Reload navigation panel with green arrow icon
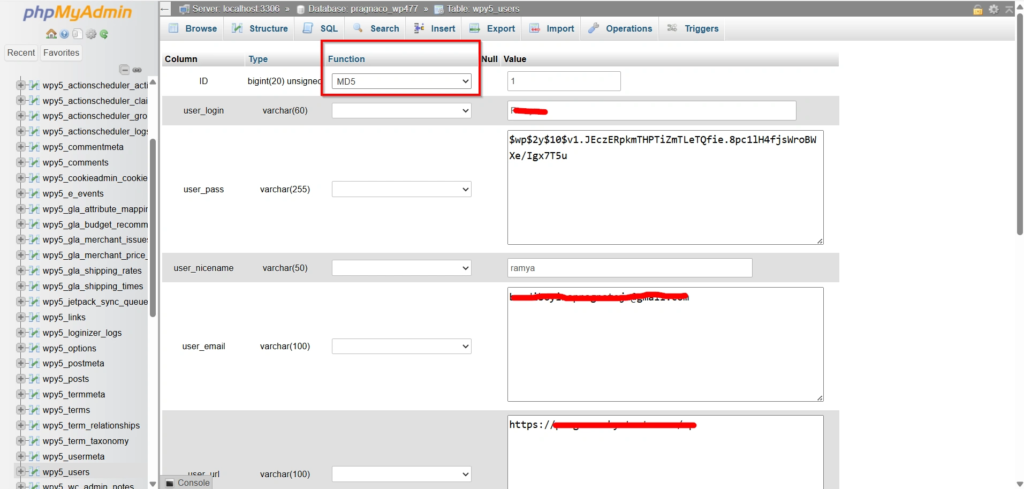1024x489 pixels. [x=104, y=34]
